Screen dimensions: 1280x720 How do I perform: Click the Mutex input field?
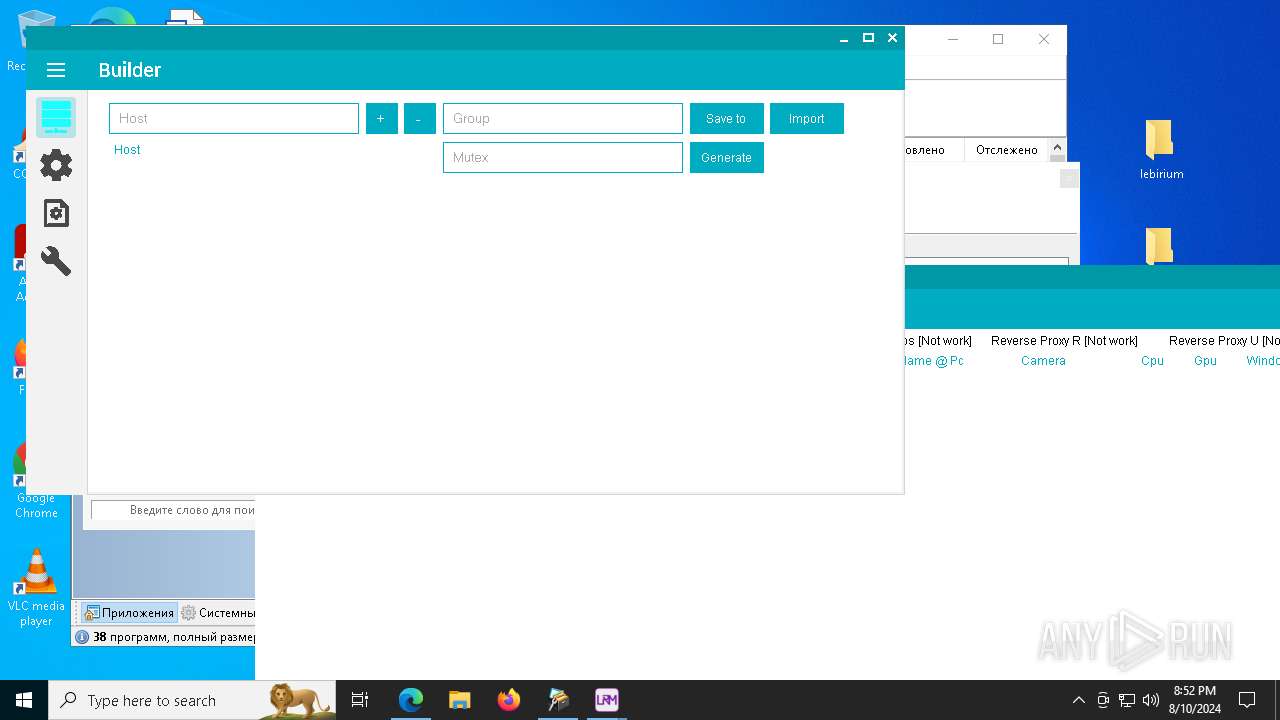[x=563, y=157]
